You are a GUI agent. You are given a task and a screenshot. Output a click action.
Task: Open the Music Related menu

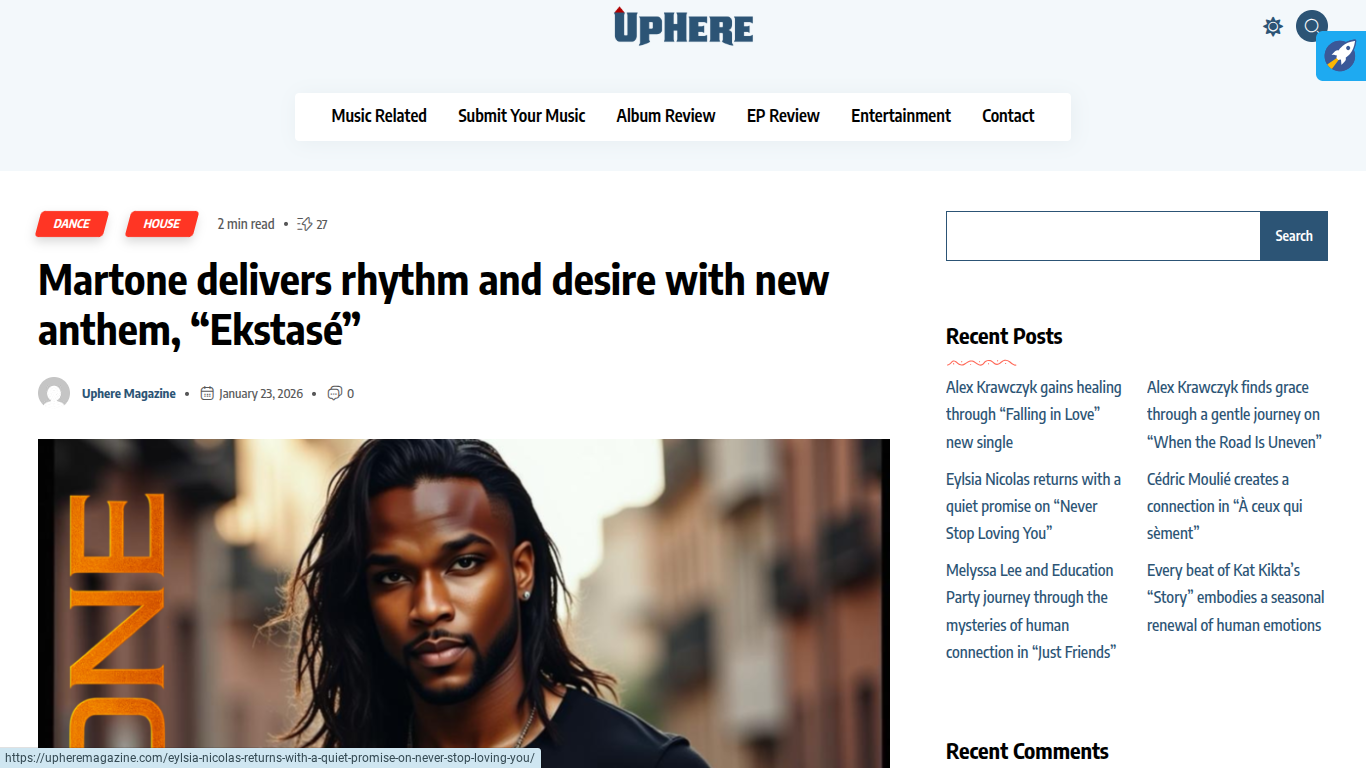point(379,116)
